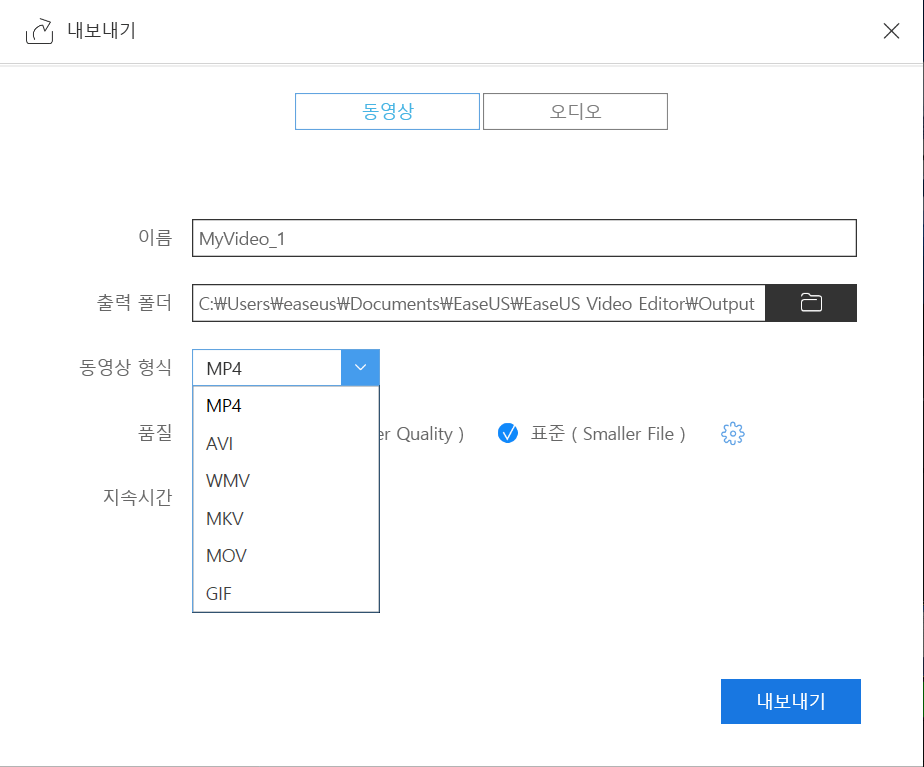The height and width of the screenshot is (767, 924).
Task: Switch to the 오디오 tab
Action: (x=575, y=111)
